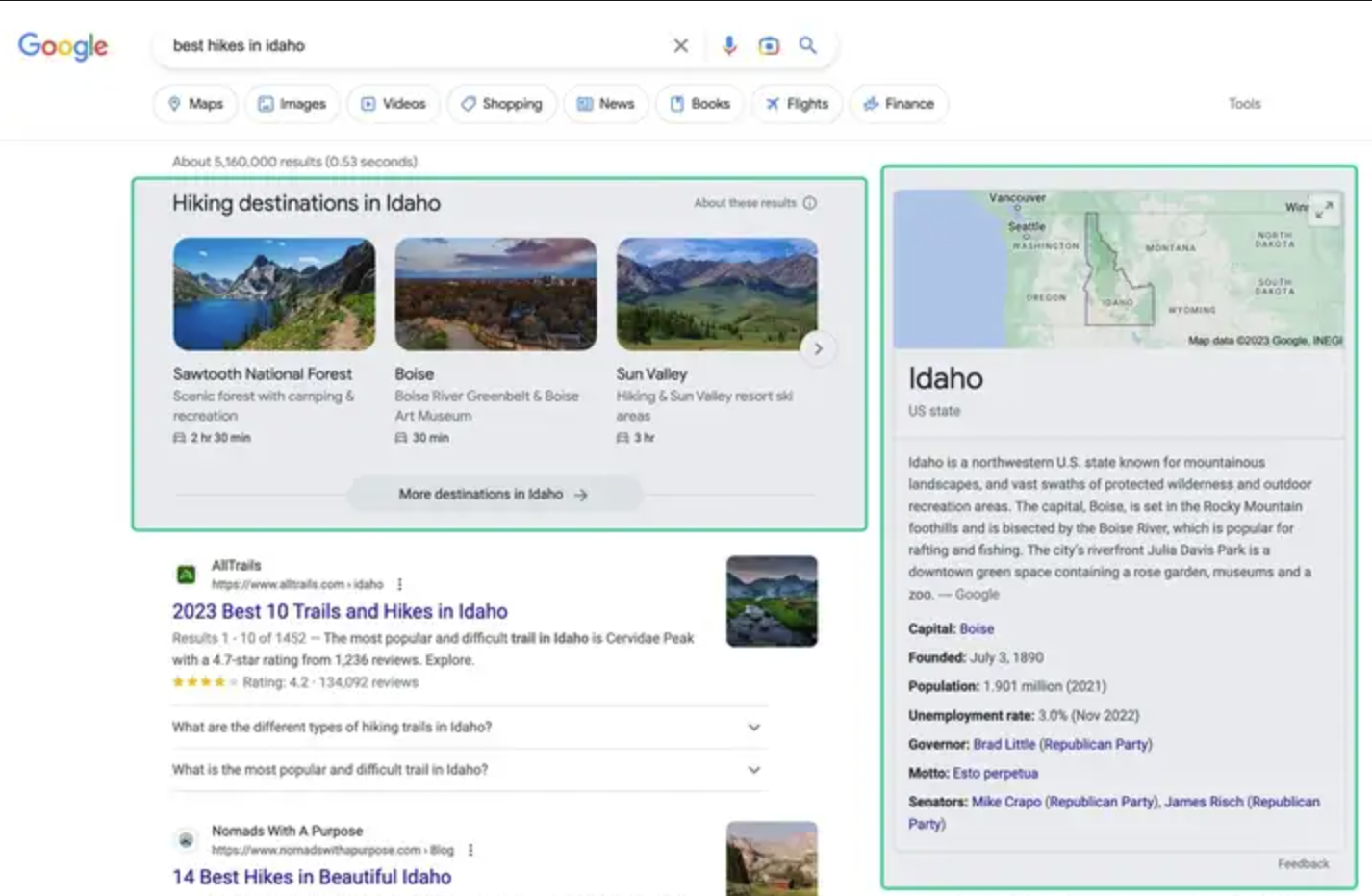
Task: Click the Nomads With A Purpose favicon
Action: [187, 840]
